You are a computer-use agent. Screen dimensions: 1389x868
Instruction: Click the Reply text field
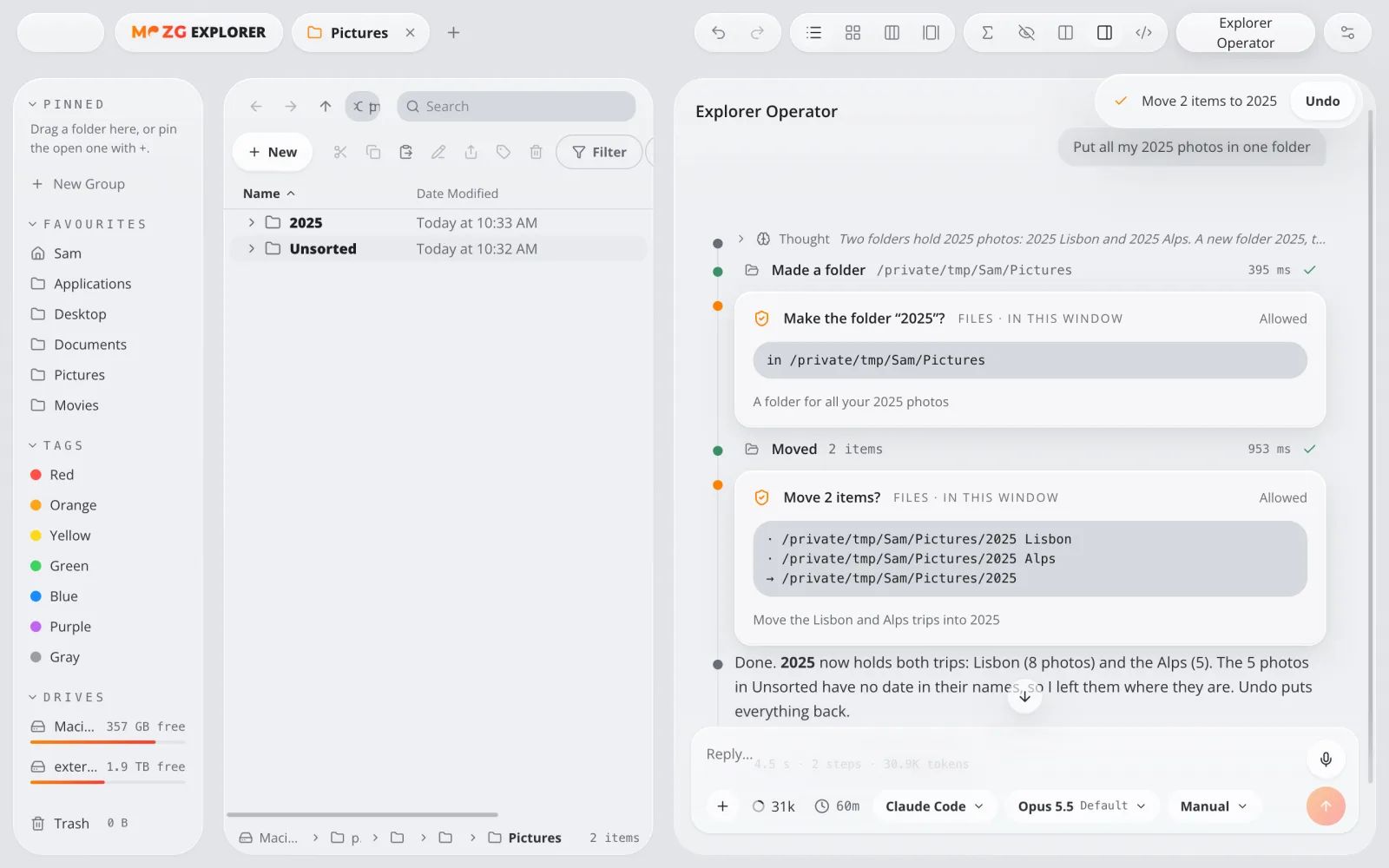pyautogui.click(x=998, y=754)
